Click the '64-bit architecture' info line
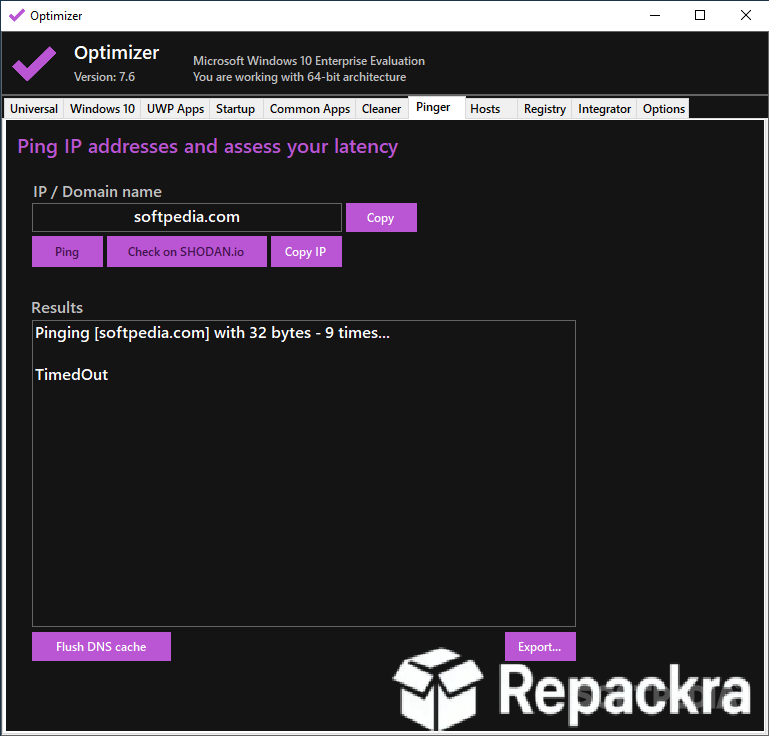Viewport: 769px width, 736px height. [x=300, y=77]
